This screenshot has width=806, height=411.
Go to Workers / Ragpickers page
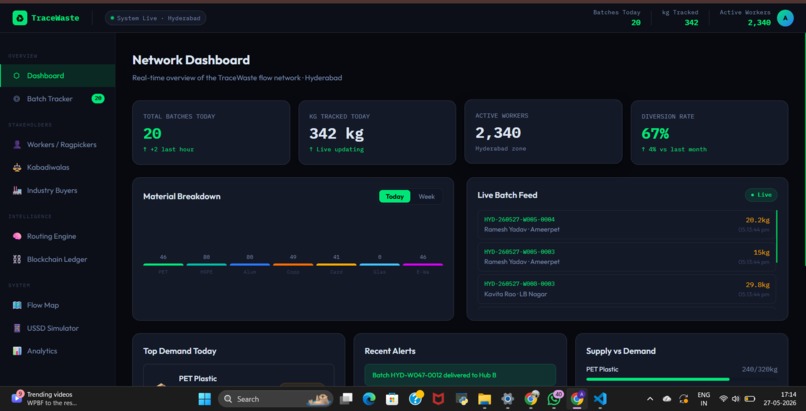click(58, 144)
